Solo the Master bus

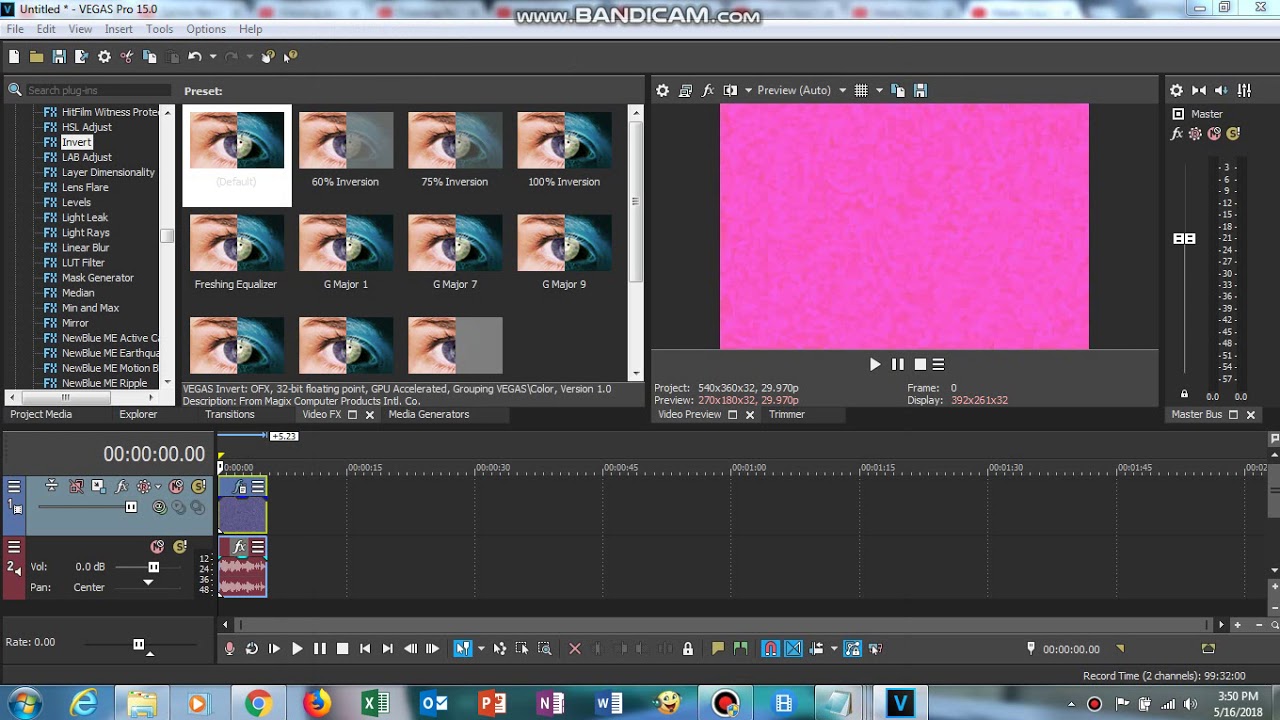pyautogui.click(x=1233, y=133)
